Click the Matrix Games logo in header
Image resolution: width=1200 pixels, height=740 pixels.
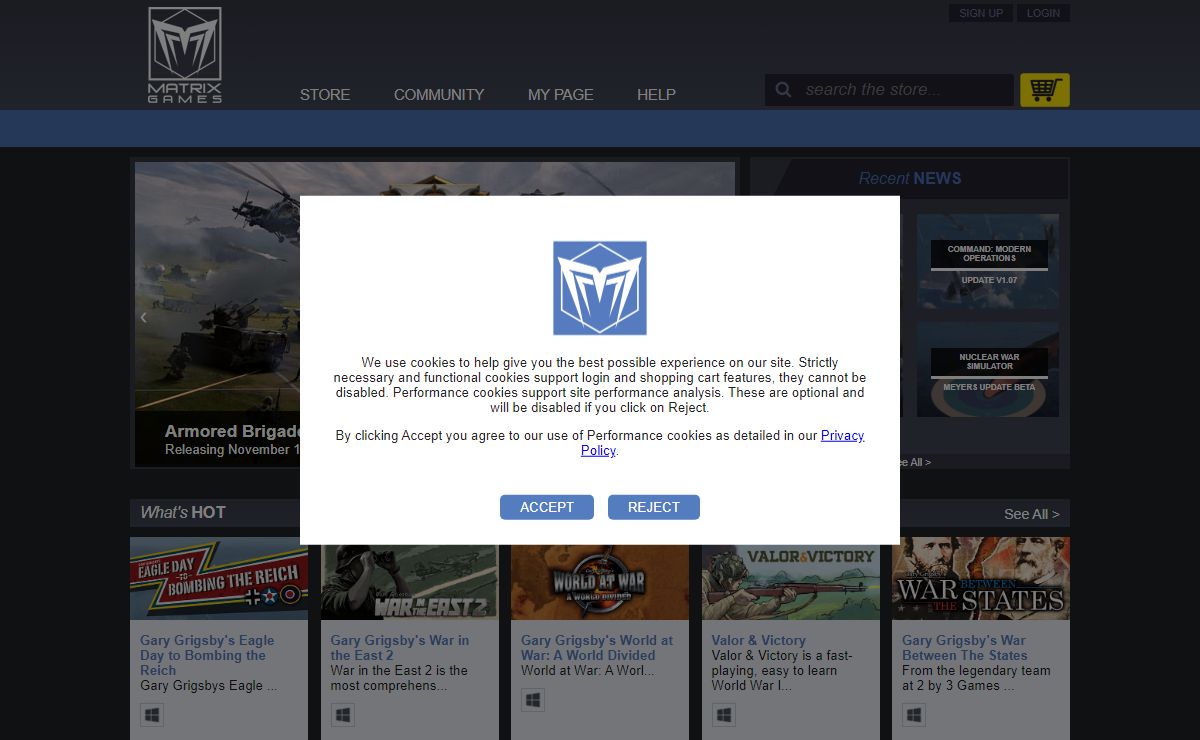pos(185,55)
